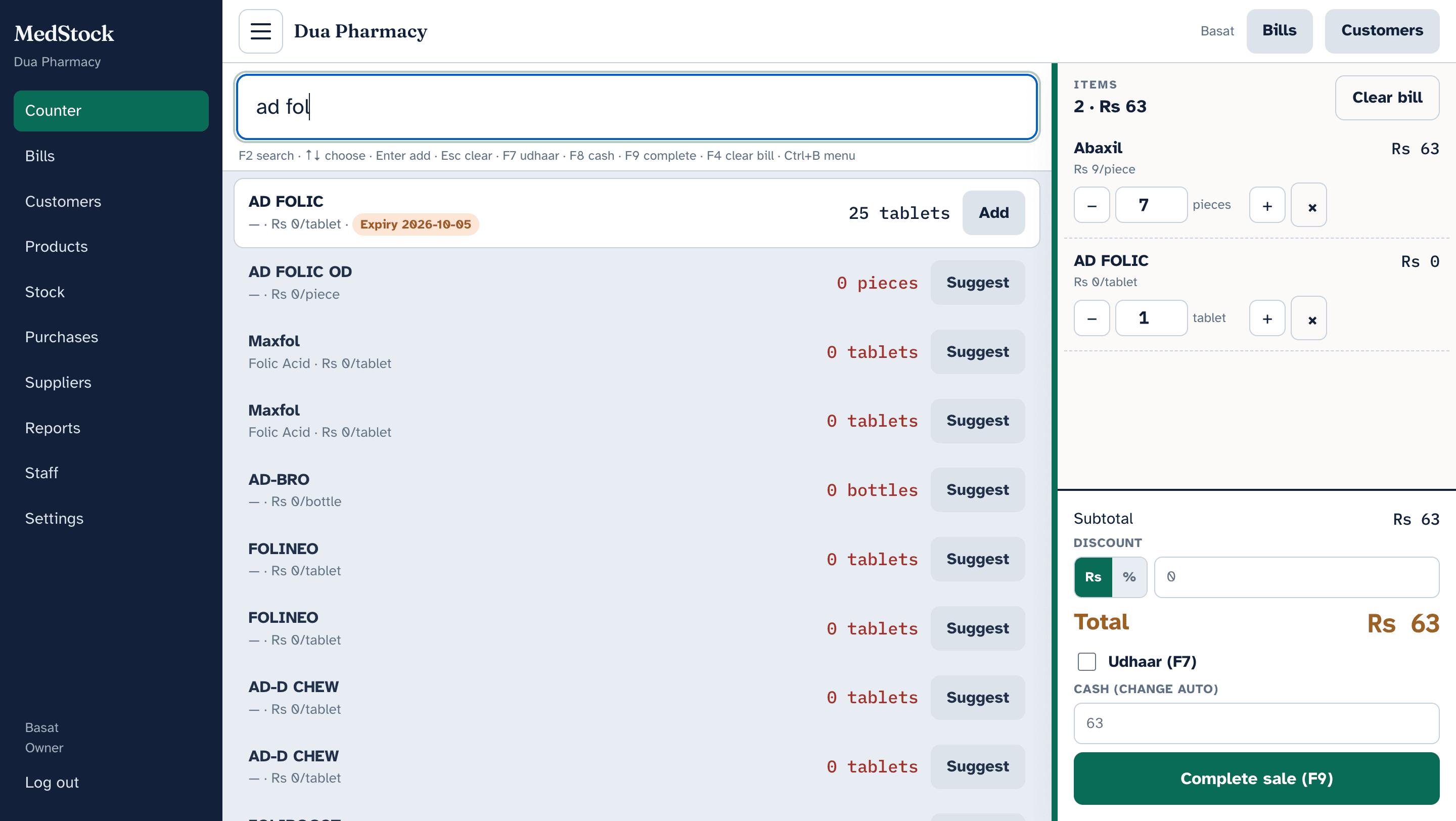The image size is (1456, 821).
Task: Click Basat username in header
Action: click(1217, 31)
